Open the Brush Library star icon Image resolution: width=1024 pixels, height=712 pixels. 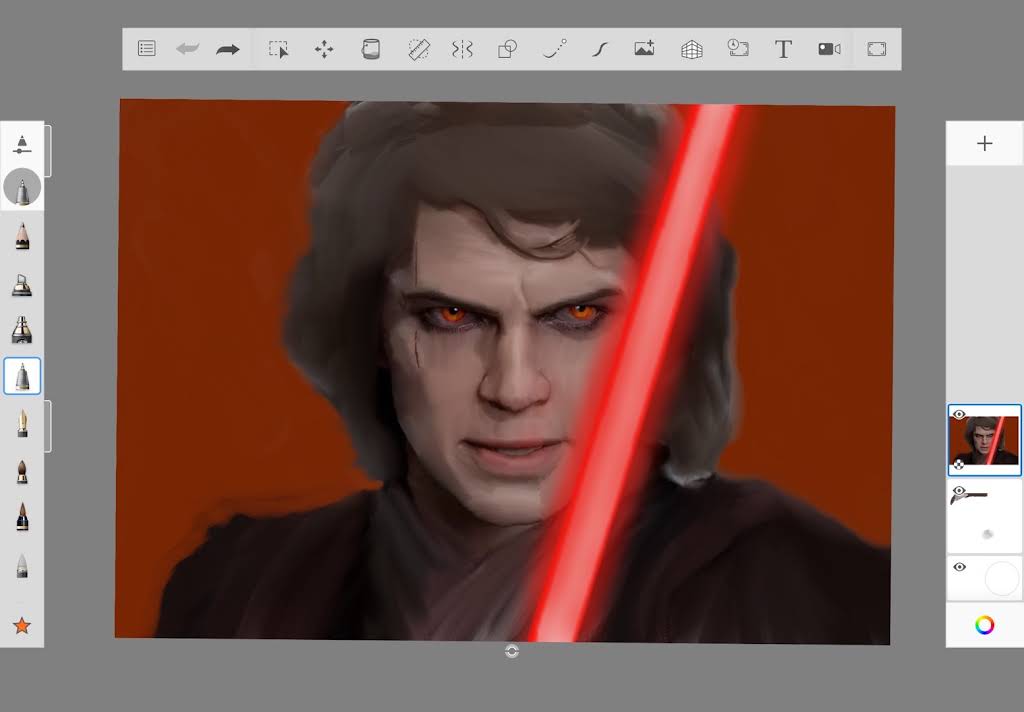point(22,626)
